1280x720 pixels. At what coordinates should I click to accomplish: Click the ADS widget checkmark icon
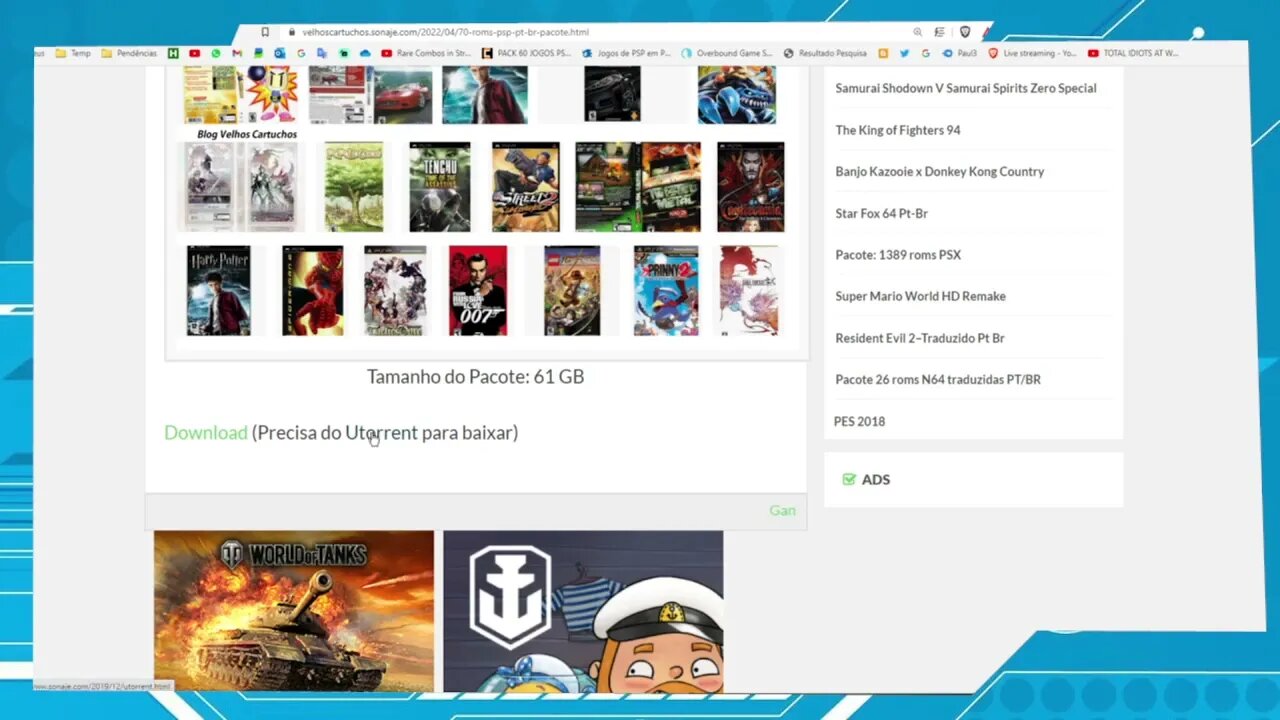(849, 479)
